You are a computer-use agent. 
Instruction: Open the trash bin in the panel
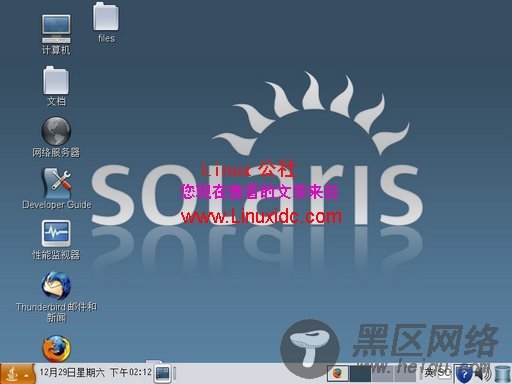[x=502, y=374]
